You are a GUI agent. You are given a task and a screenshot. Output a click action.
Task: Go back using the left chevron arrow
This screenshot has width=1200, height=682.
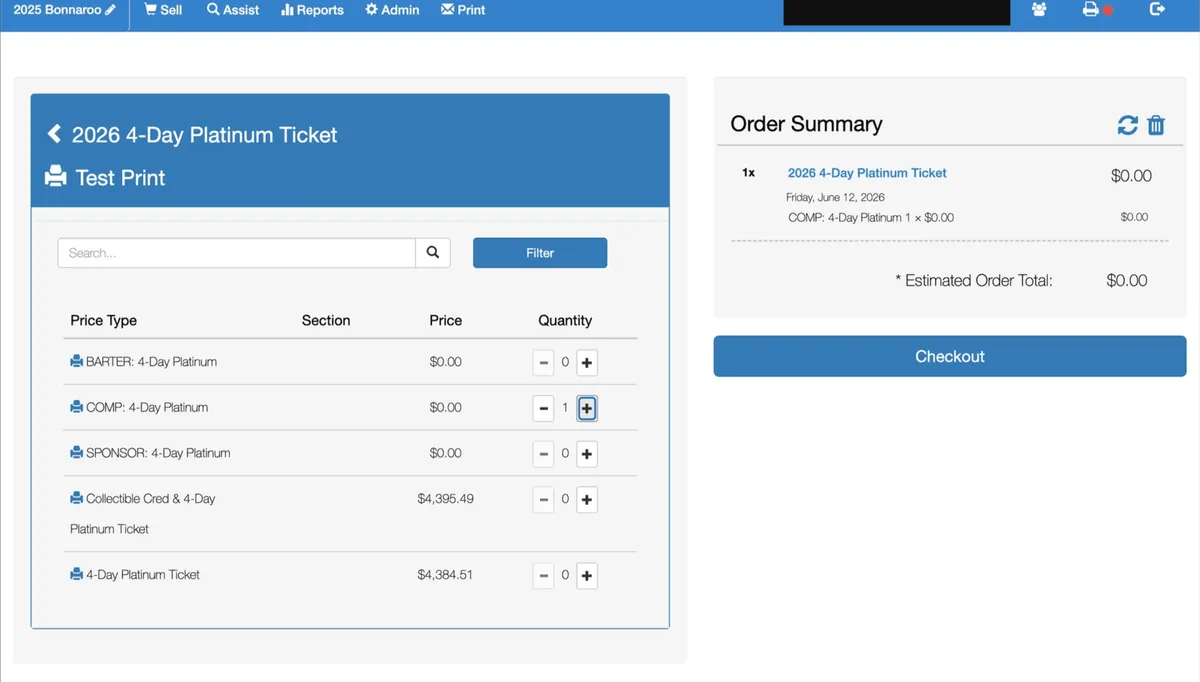point(55,134)
